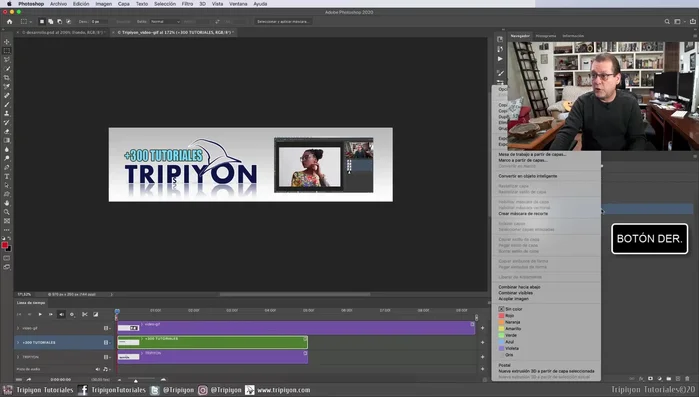This screenshot has height=397, width=699.
Task: Select the New selection mode button
Action: (41, 21)
